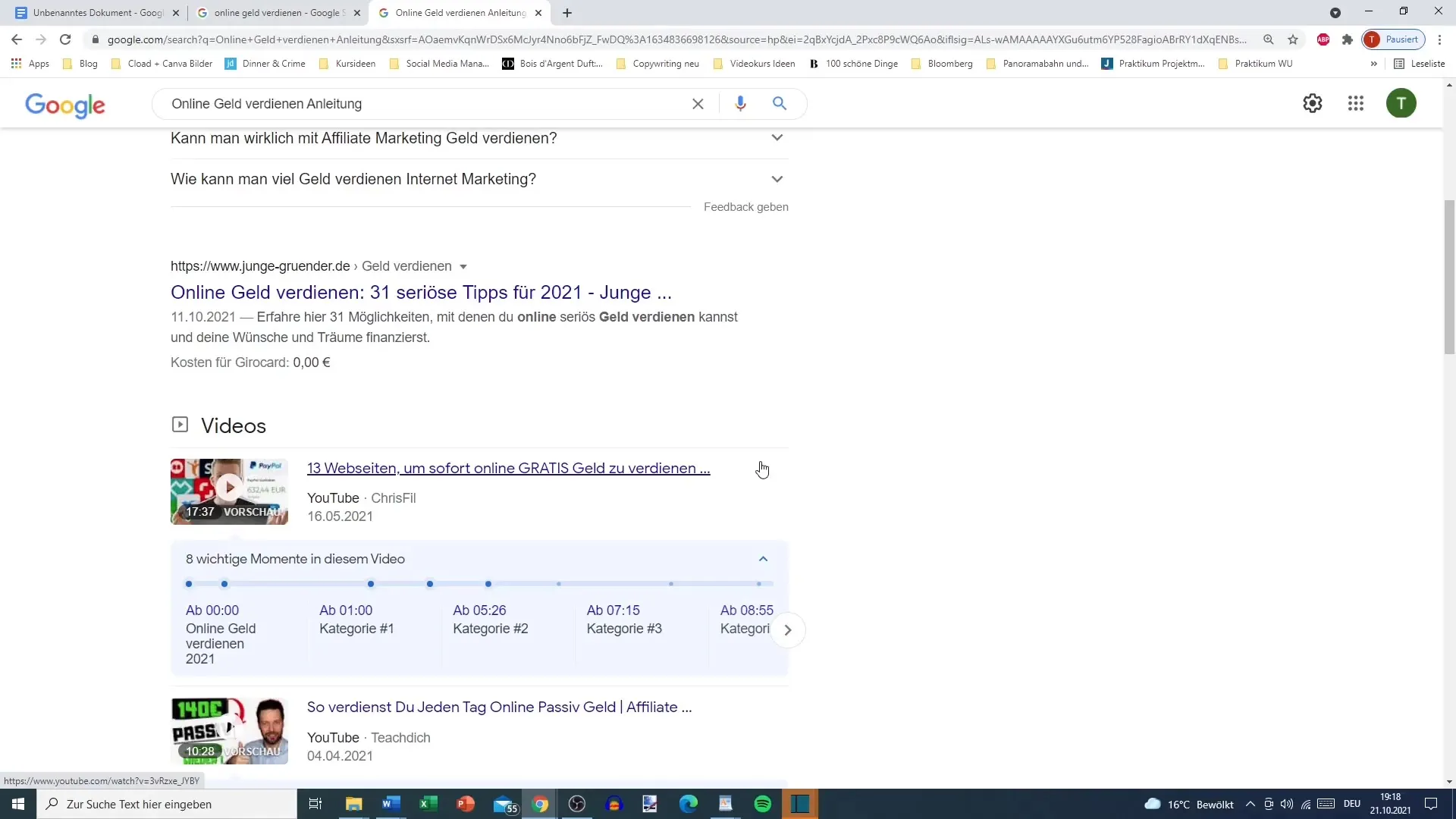This screenshot has width=1456, height=819.
Task: Jump to Ab 07:15 Kategorie #3
Action: click(x=624, y=620)
